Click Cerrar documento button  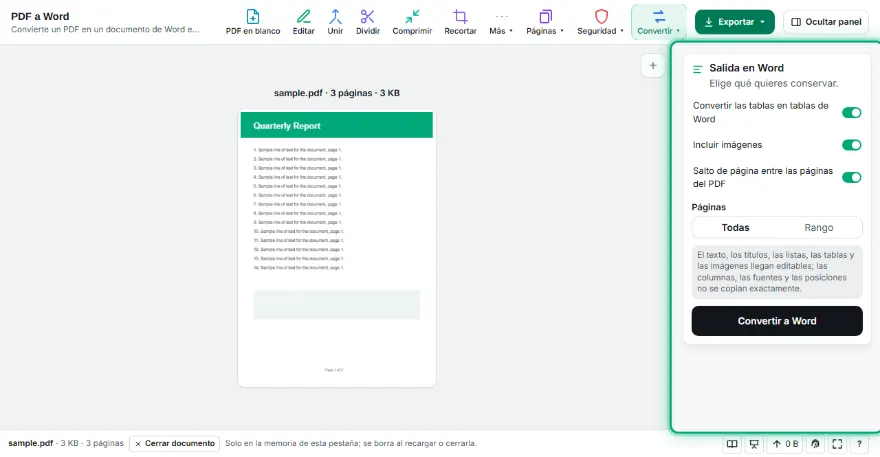[175, 444]
